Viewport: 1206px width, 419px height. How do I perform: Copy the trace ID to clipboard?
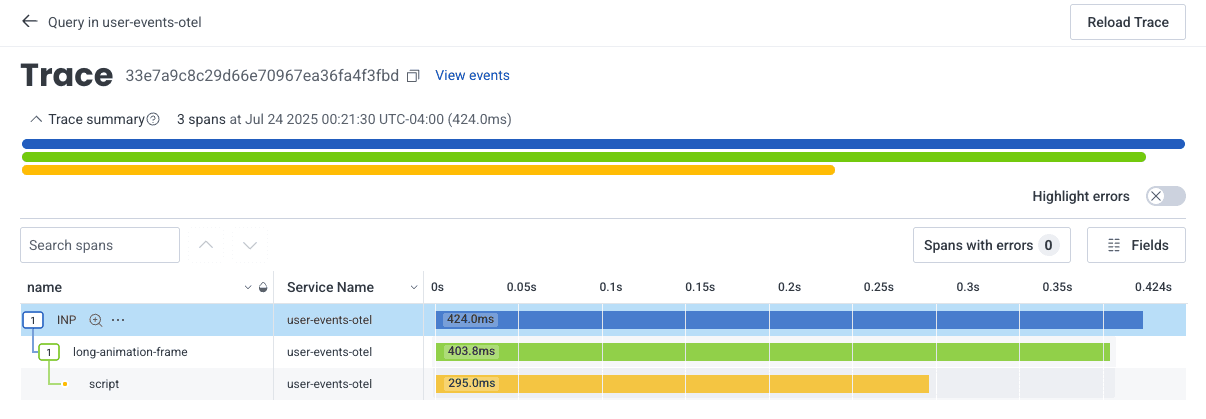[413, 76]
